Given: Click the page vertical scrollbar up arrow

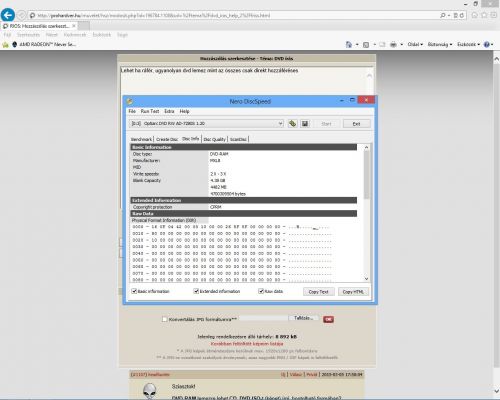Looking at the screenshot, I should (496, 59).
